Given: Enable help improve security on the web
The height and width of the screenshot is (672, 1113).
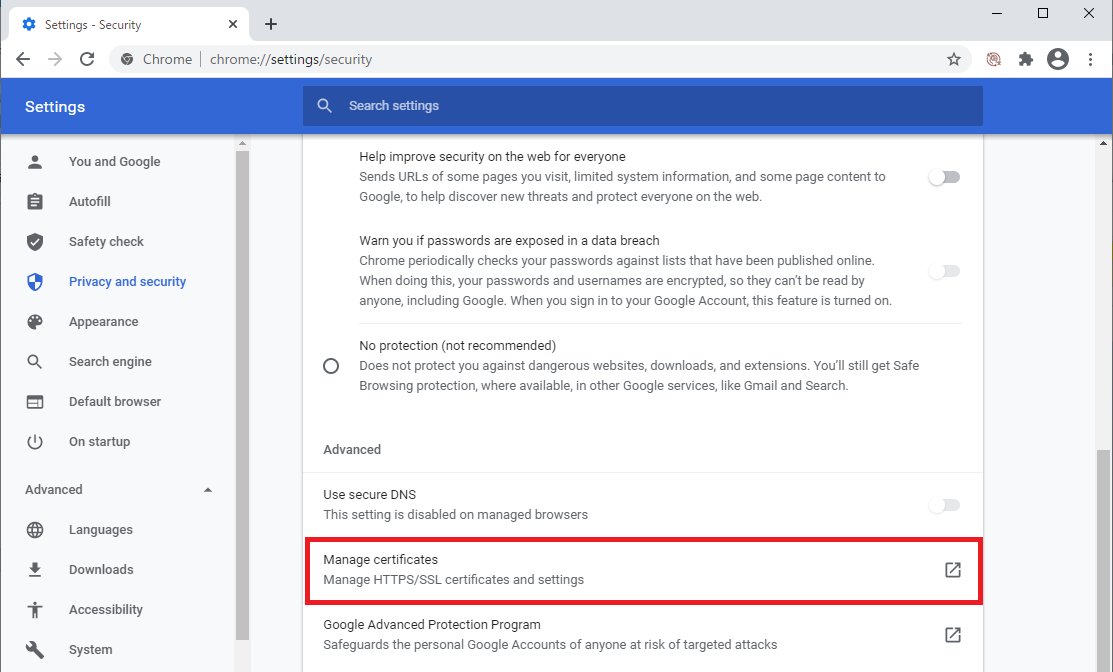Looking at the screenshot, I should click(943, 176).
